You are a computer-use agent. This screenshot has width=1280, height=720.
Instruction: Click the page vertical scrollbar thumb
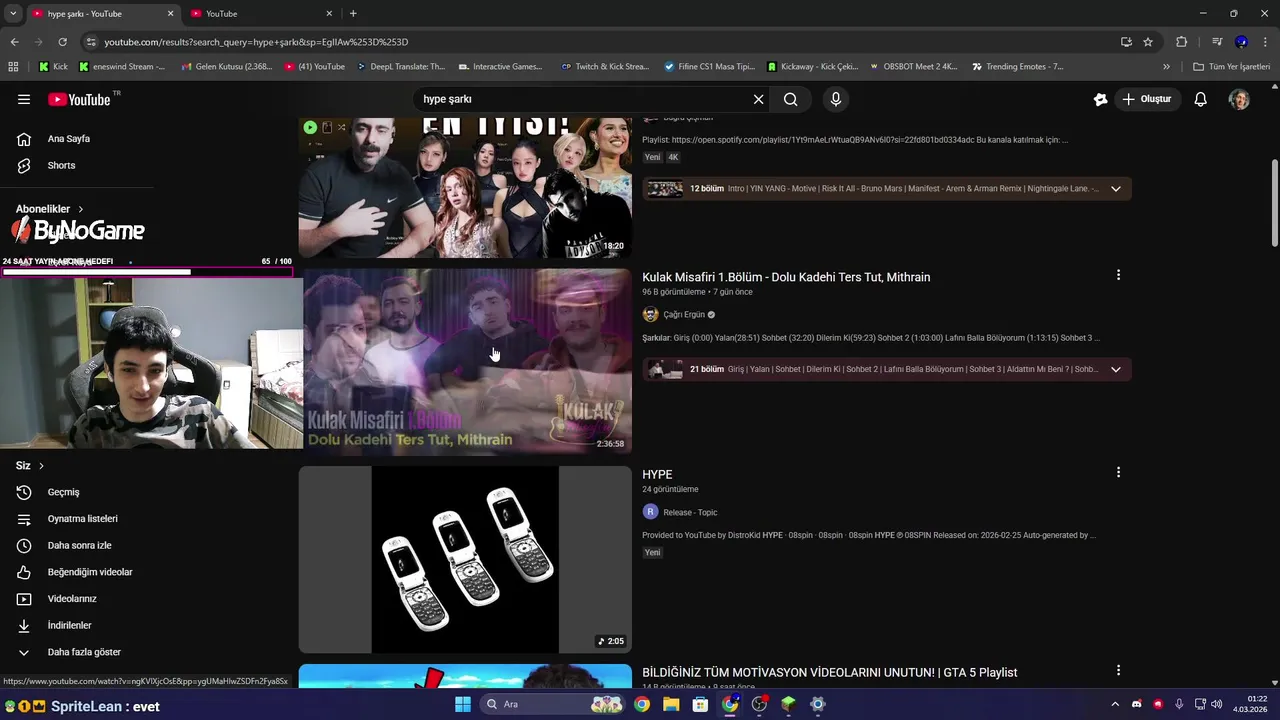(1274, 202)
